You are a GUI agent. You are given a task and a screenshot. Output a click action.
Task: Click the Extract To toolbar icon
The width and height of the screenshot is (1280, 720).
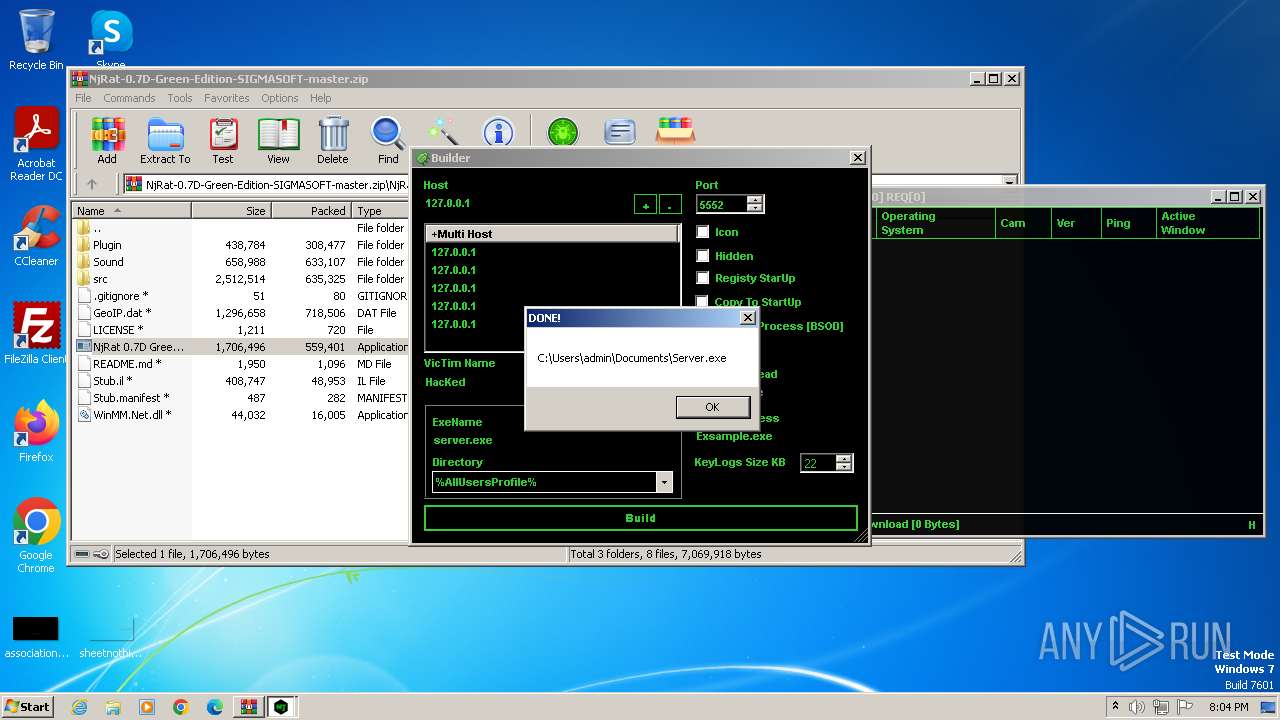tap(165, 140)
